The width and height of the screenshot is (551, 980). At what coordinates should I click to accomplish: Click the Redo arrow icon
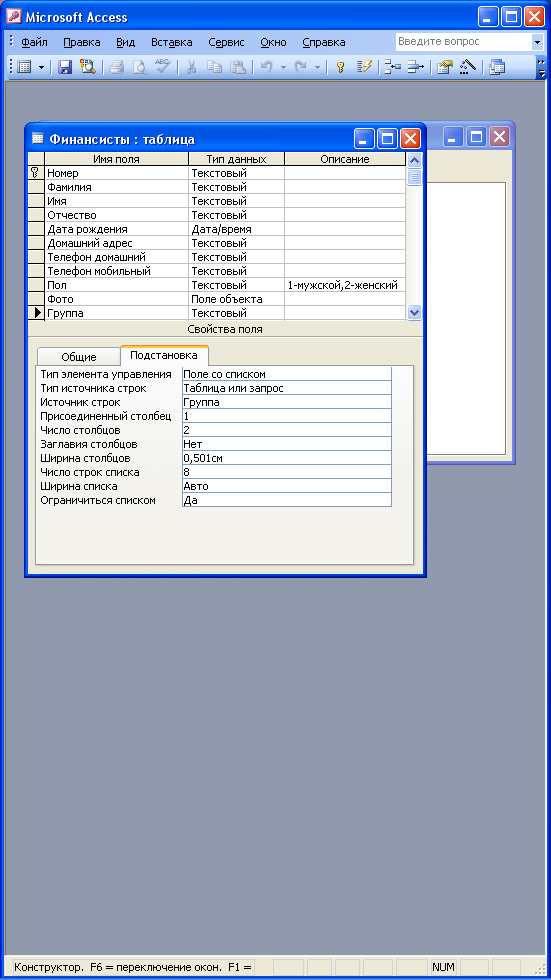point(301,67)
